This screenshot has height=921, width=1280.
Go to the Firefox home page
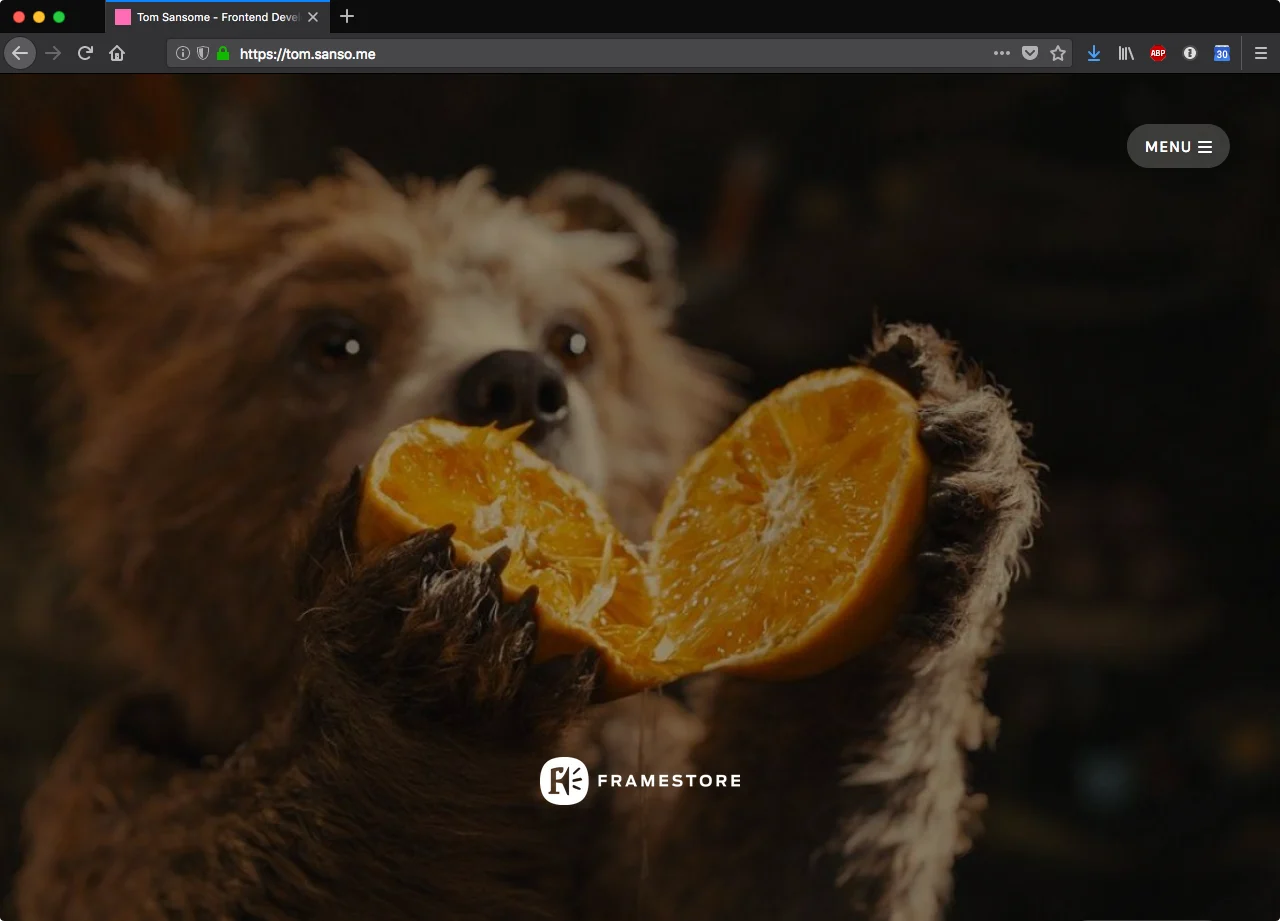[117, 53]
